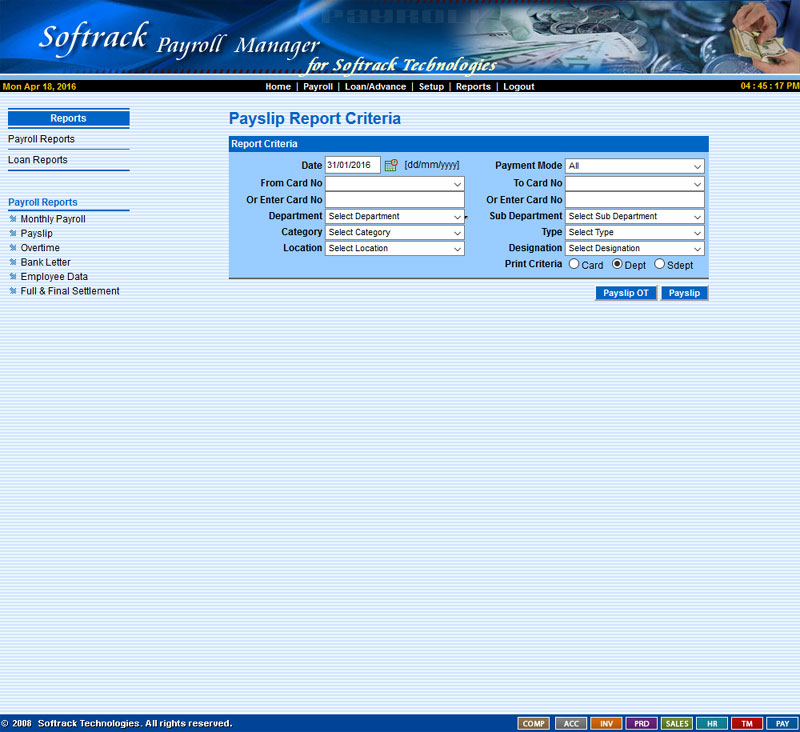Open Loan Reports in the sidebar
The width and height of the screenshot is (800, 732).
38,160
